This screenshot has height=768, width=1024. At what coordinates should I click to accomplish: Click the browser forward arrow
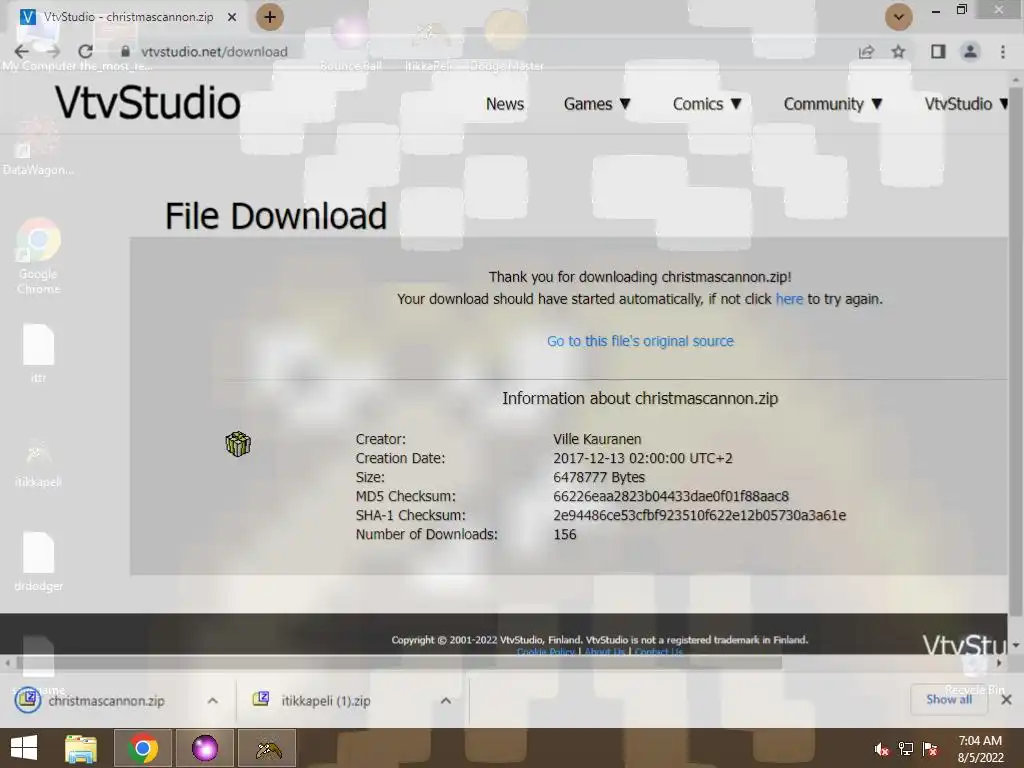click(54, 52)
